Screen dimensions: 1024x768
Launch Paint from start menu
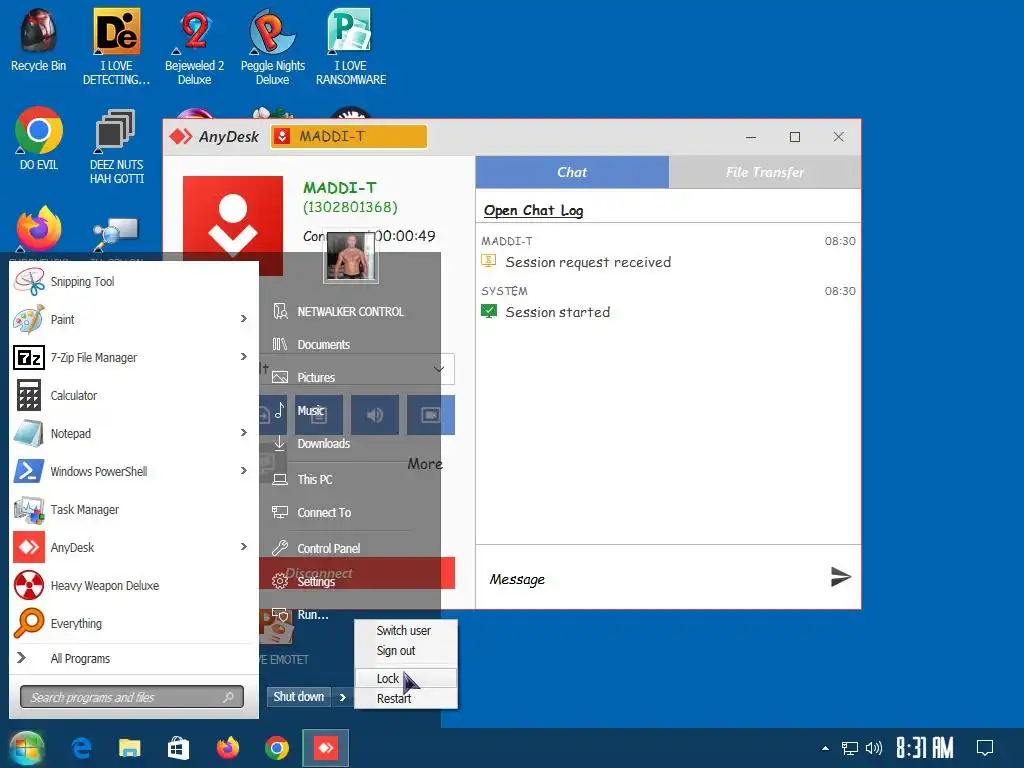coord(124,319)
